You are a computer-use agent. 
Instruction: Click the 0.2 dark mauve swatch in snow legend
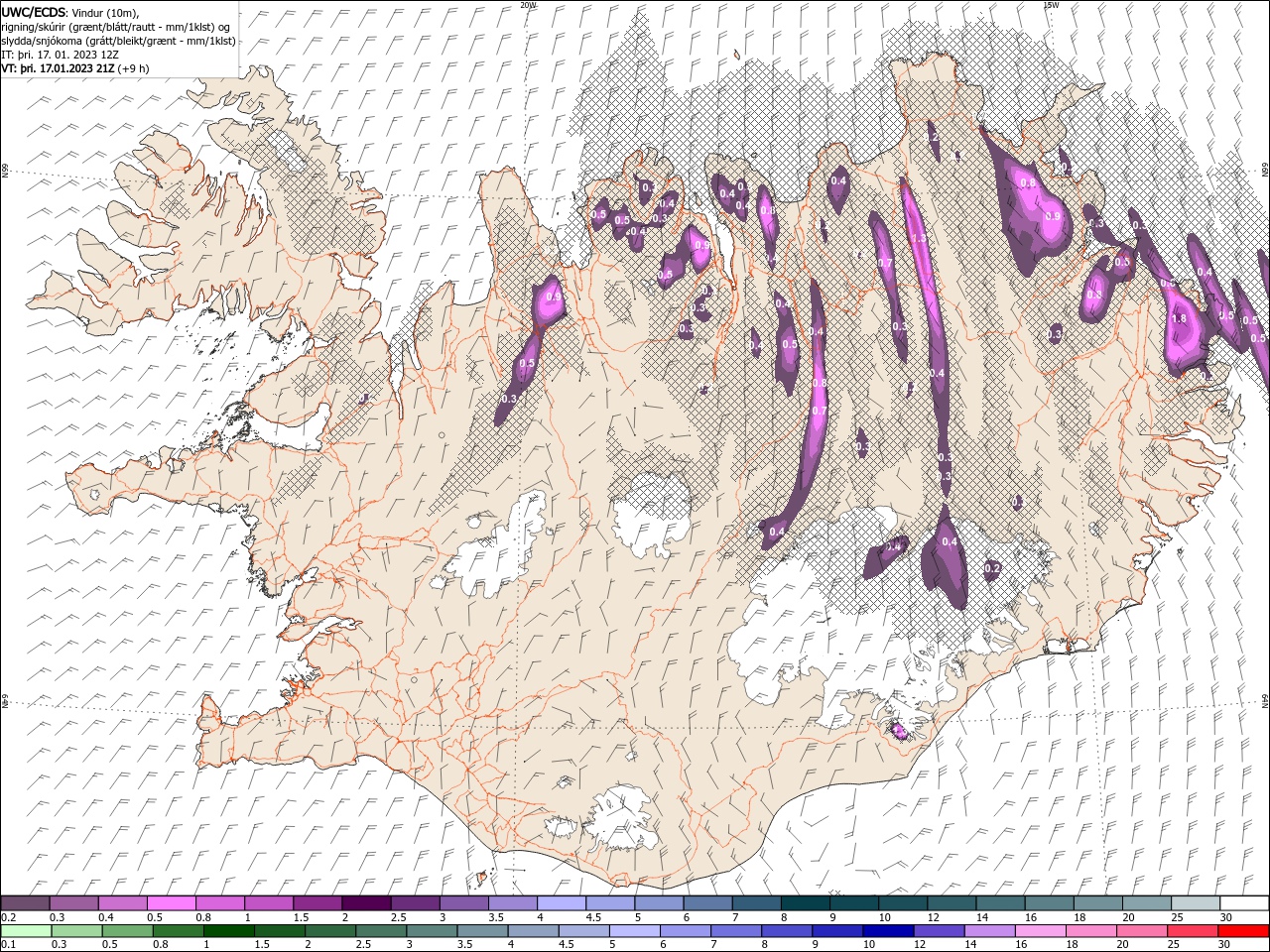point(26,903)
